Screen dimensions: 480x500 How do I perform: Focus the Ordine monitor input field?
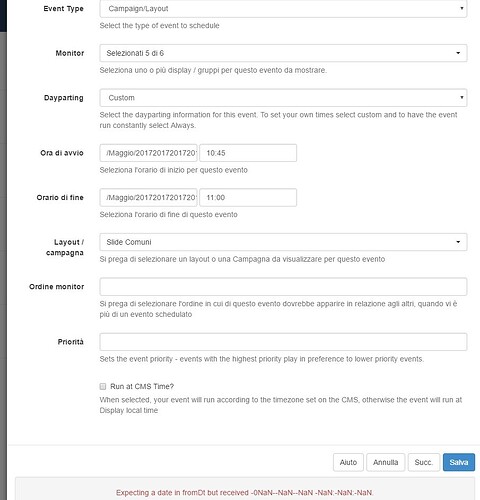[283, 287]
